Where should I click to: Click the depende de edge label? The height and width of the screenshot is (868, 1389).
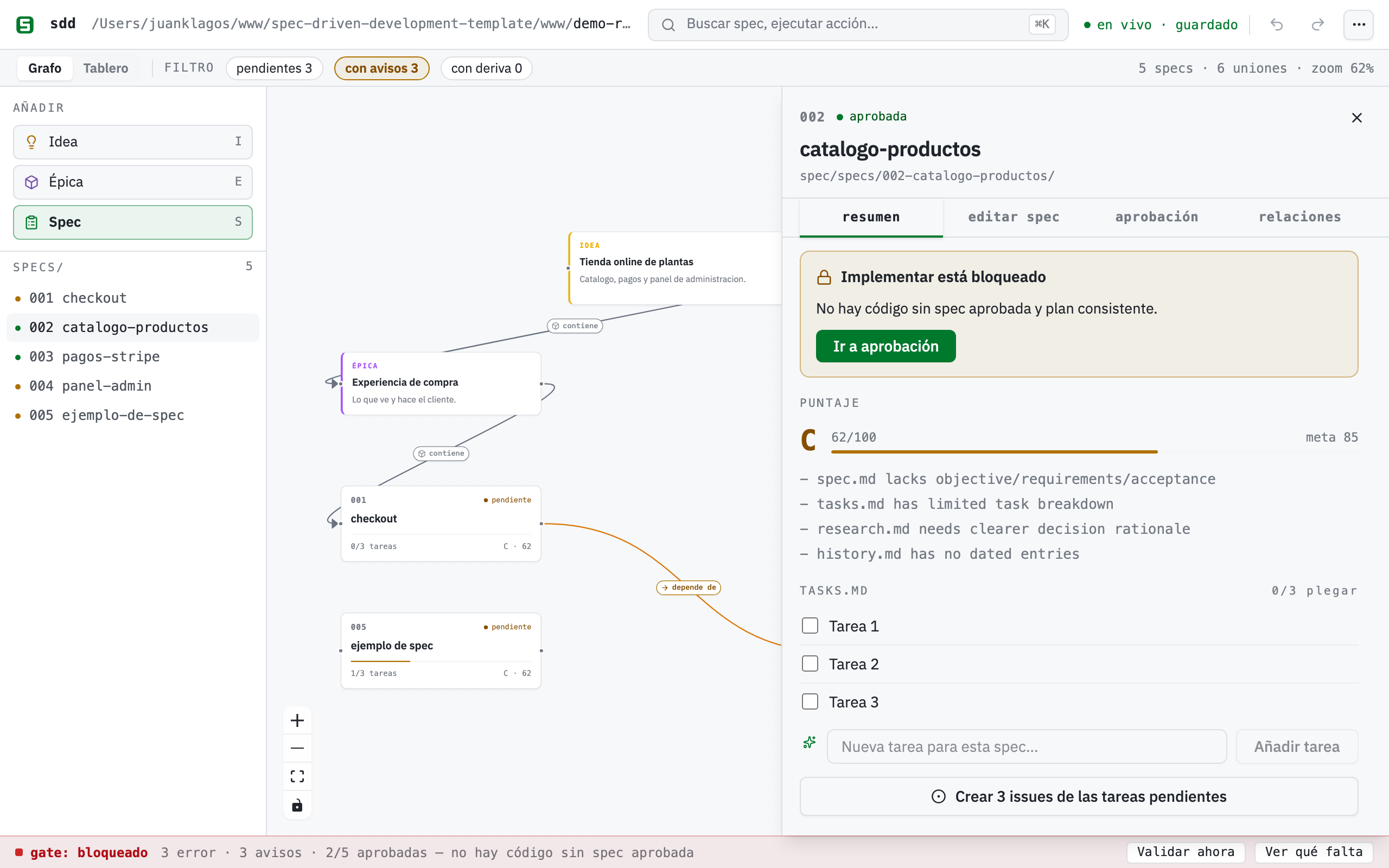tap(688, 588)
